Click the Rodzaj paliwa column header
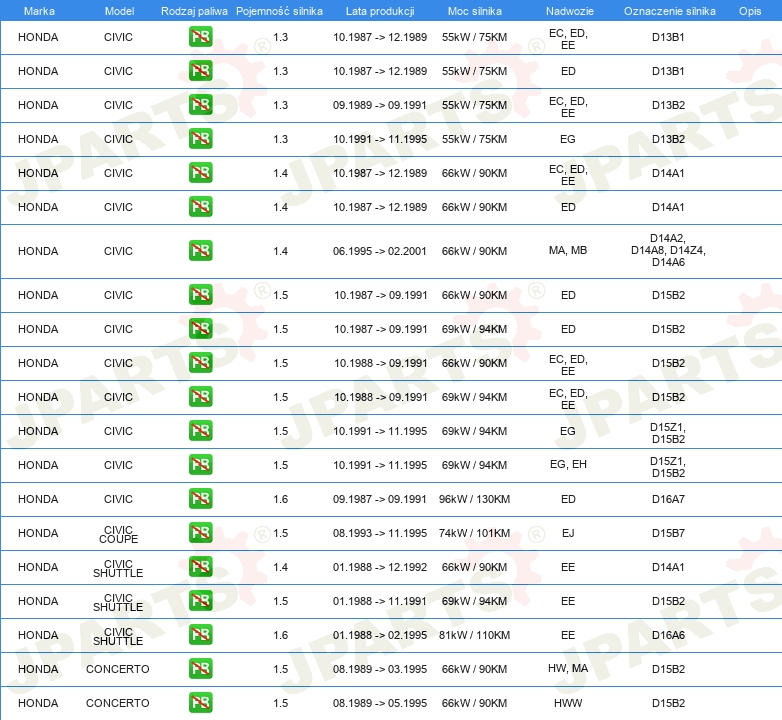782x720 pixels. [x=194, y=11]
